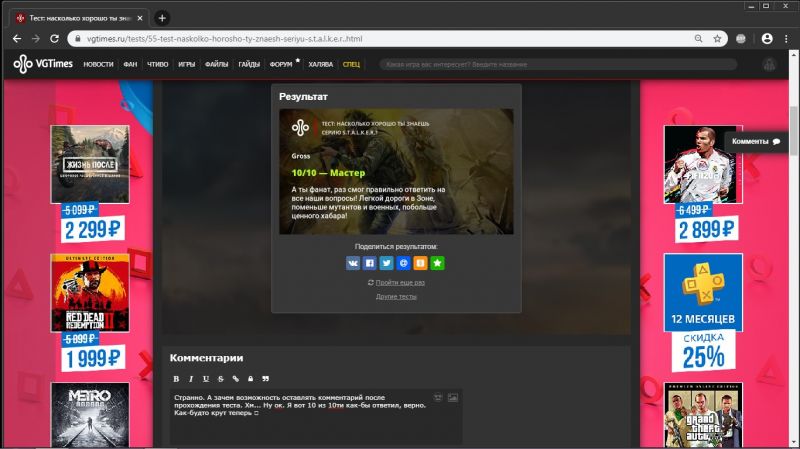Insert quote in comment editor

coord(265,379)
